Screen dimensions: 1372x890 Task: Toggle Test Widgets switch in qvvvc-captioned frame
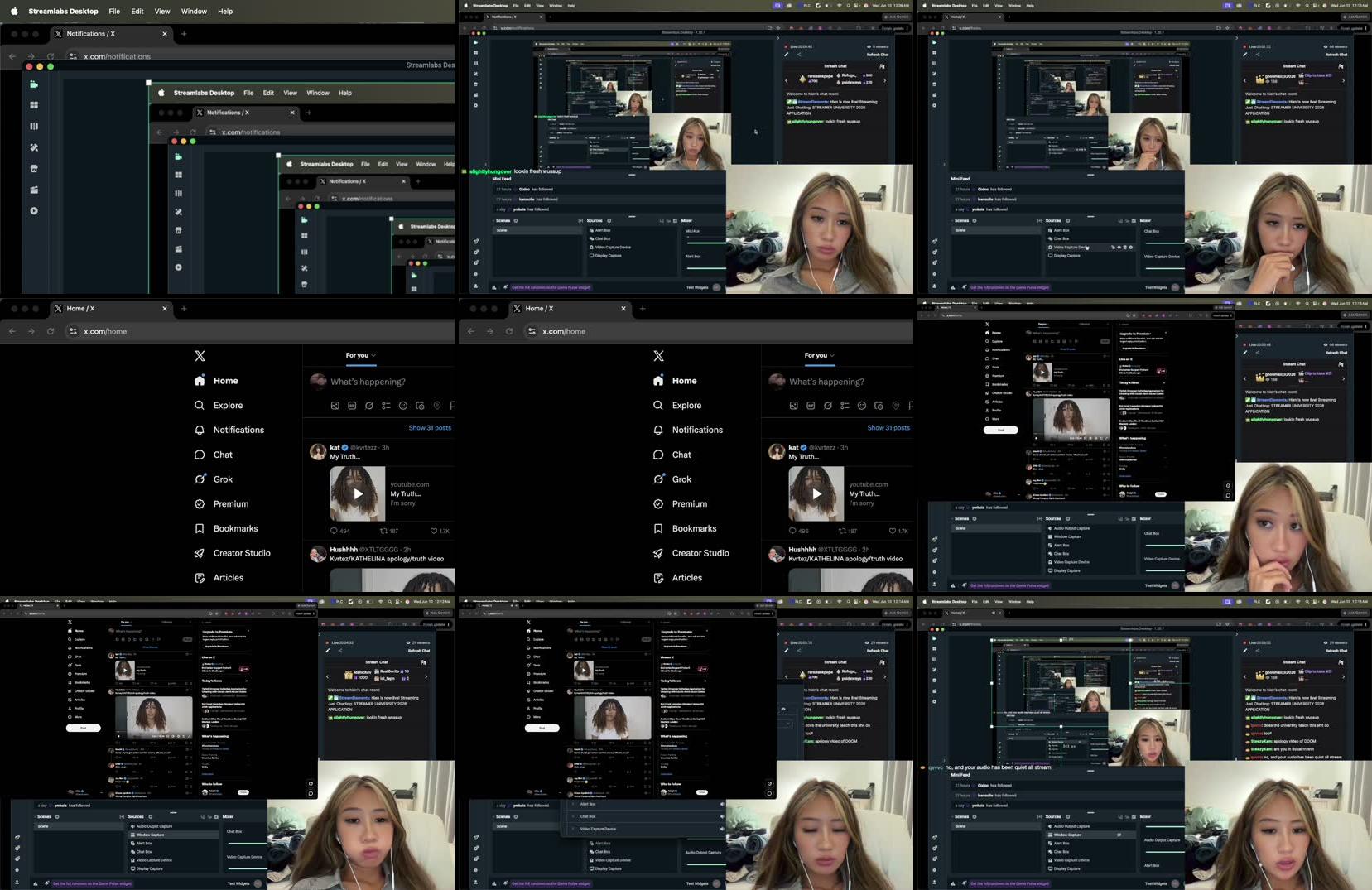click(1175, 883)
